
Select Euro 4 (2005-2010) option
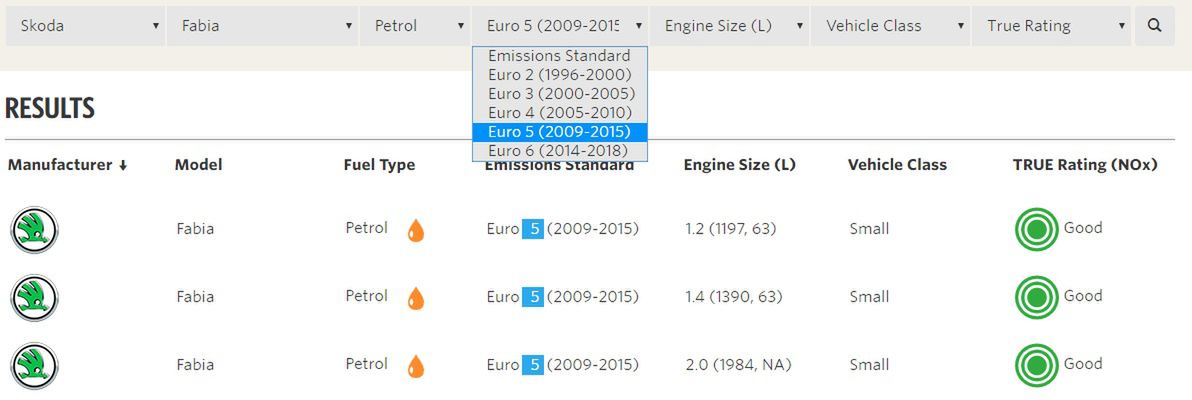(x=559, y=113)
